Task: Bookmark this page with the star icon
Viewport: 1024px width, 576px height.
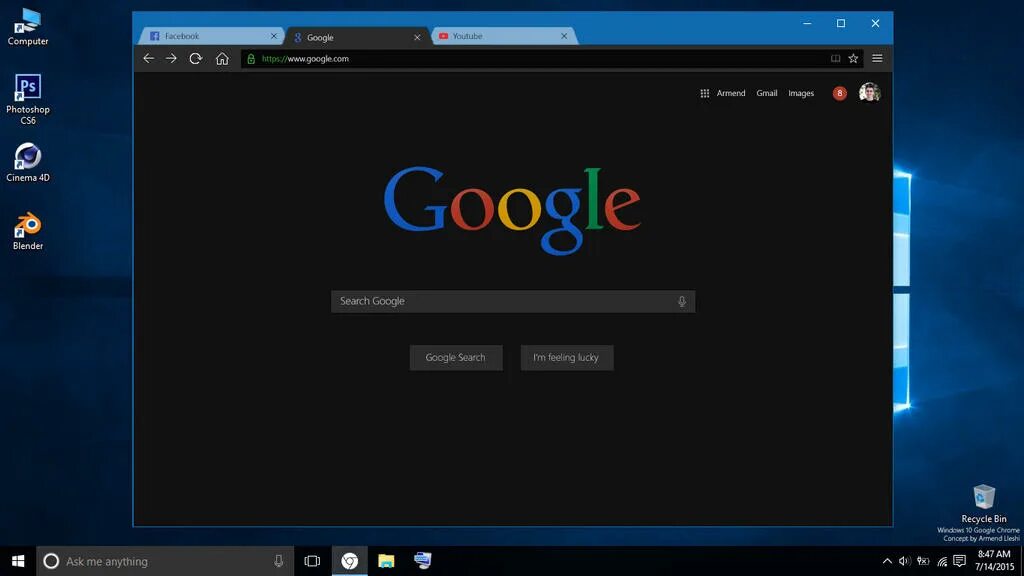Action: 853,59
